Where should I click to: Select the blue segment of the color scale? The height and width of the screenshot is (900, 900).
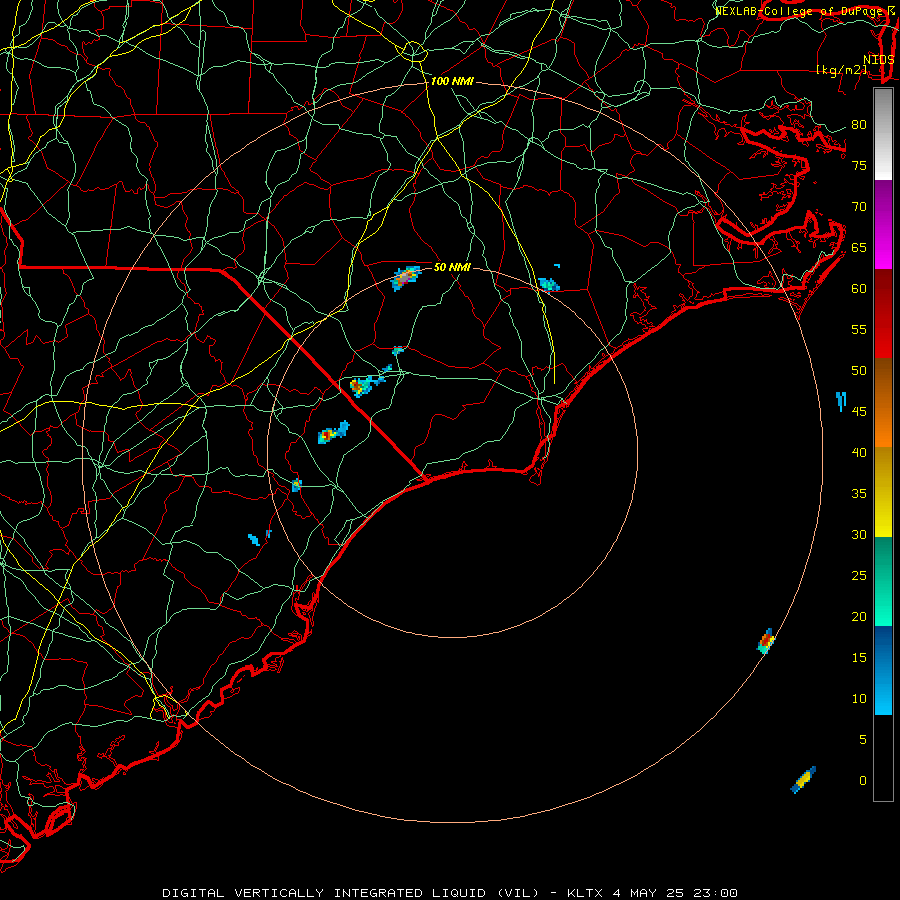(x=883, y=670)
